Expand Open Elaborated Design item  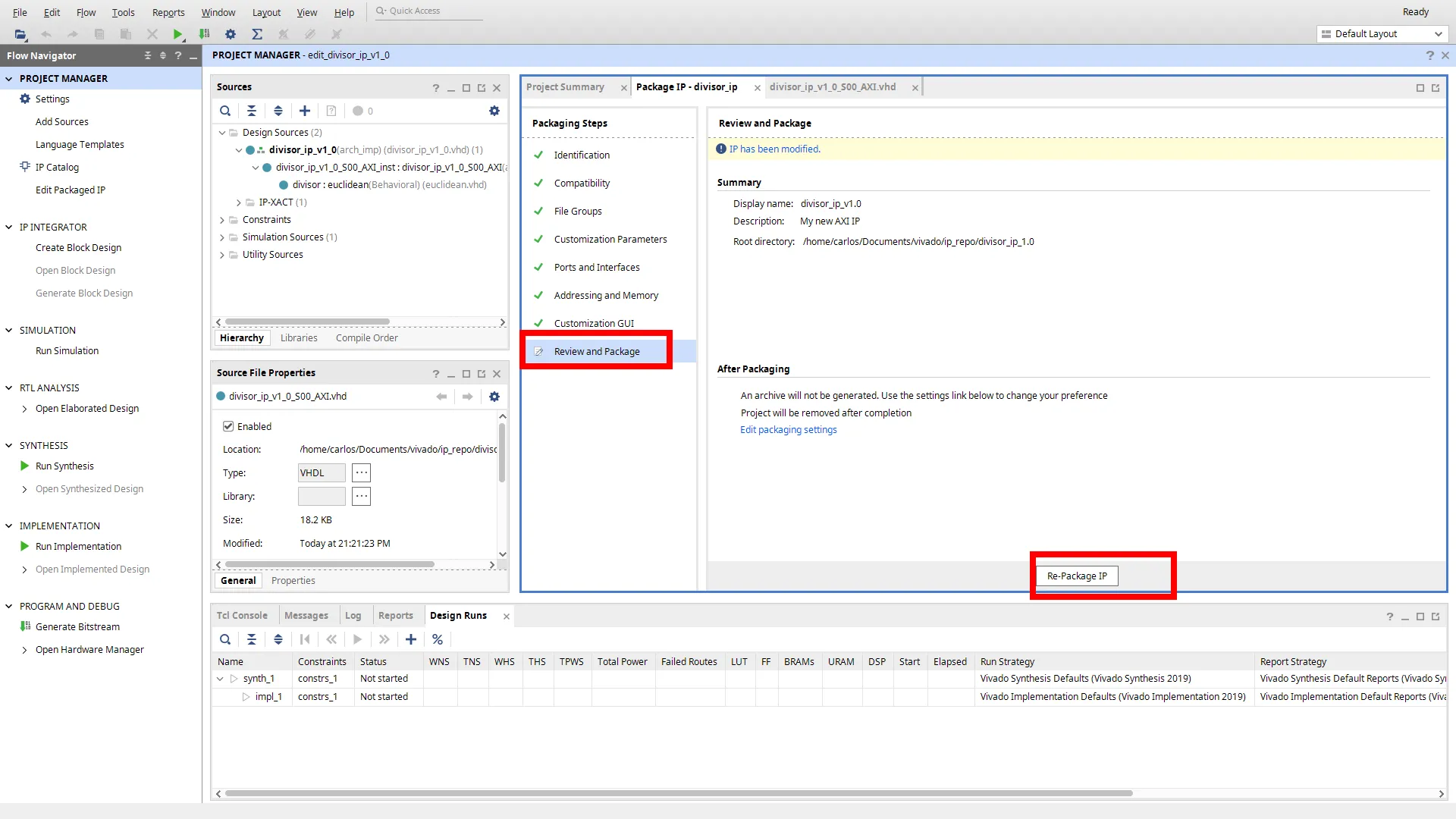(25, 409)
